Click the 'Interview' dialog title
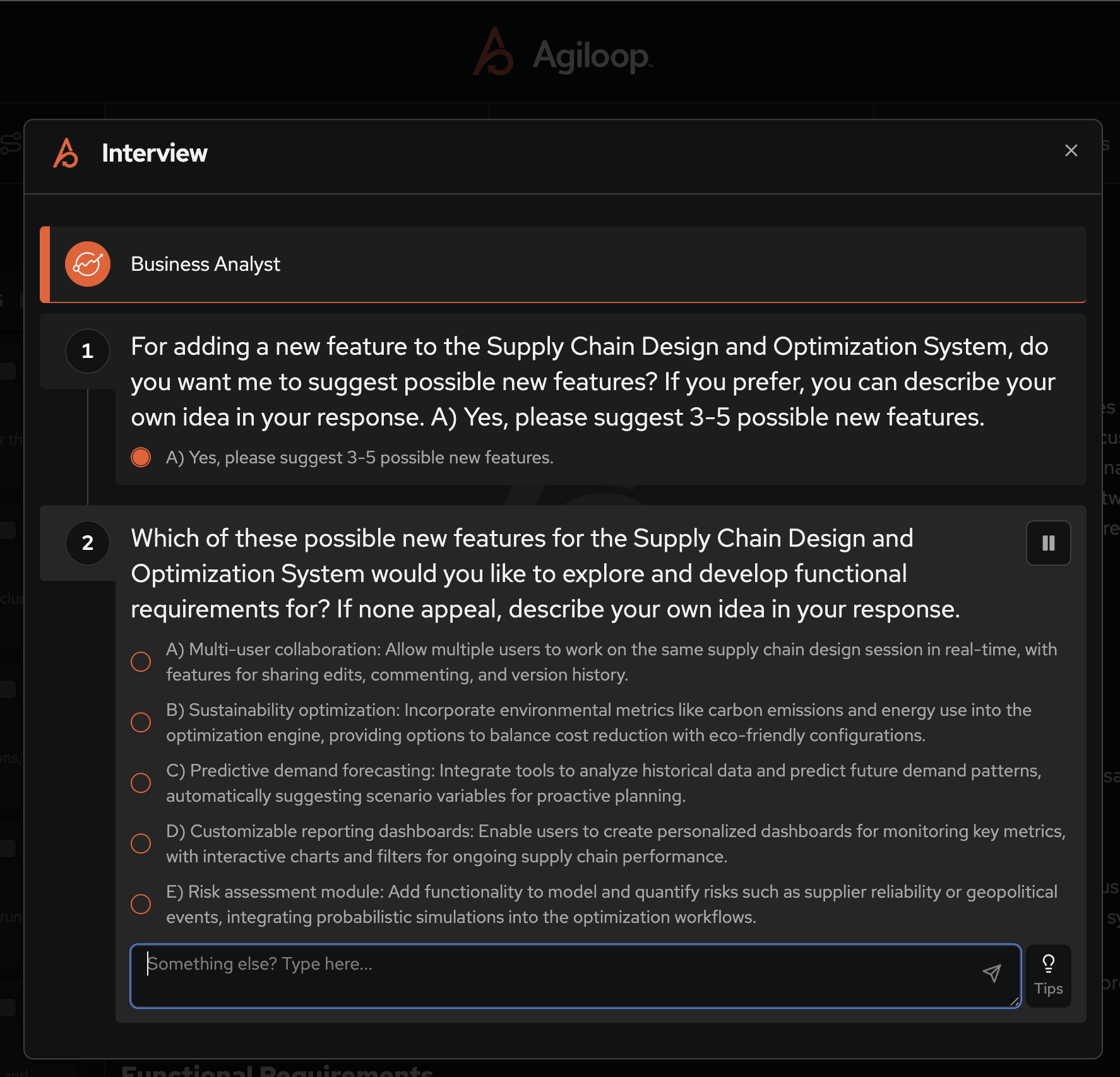The height and width of the screenshot is (1077, 1120). click(x=155, y=153)
